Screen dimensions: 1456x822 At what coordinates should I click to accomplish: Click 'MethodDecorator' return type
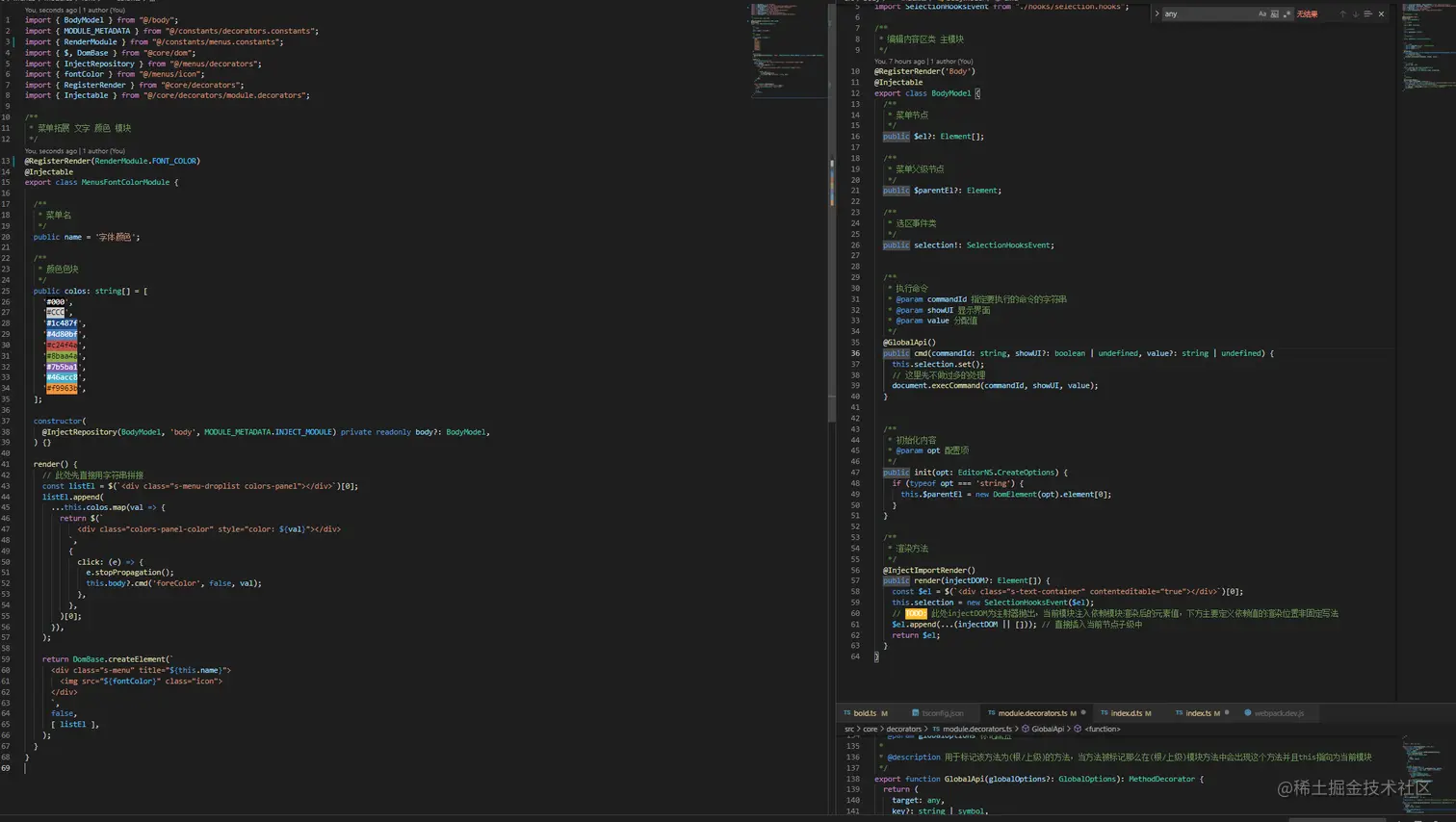[x=1160, y=779]
